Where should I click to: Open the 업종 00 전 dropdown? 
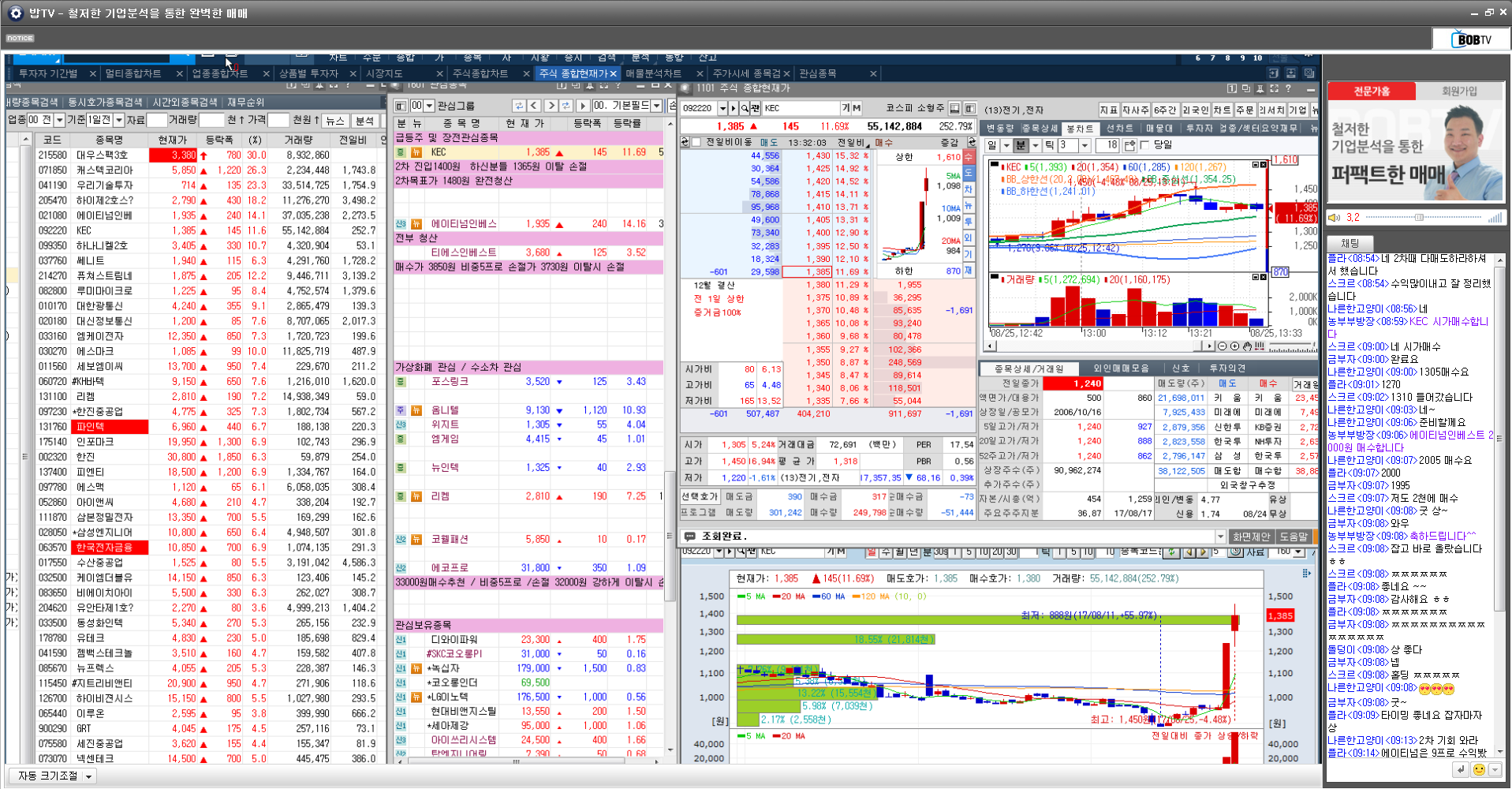pyautogui.click(x=59, y=120)
